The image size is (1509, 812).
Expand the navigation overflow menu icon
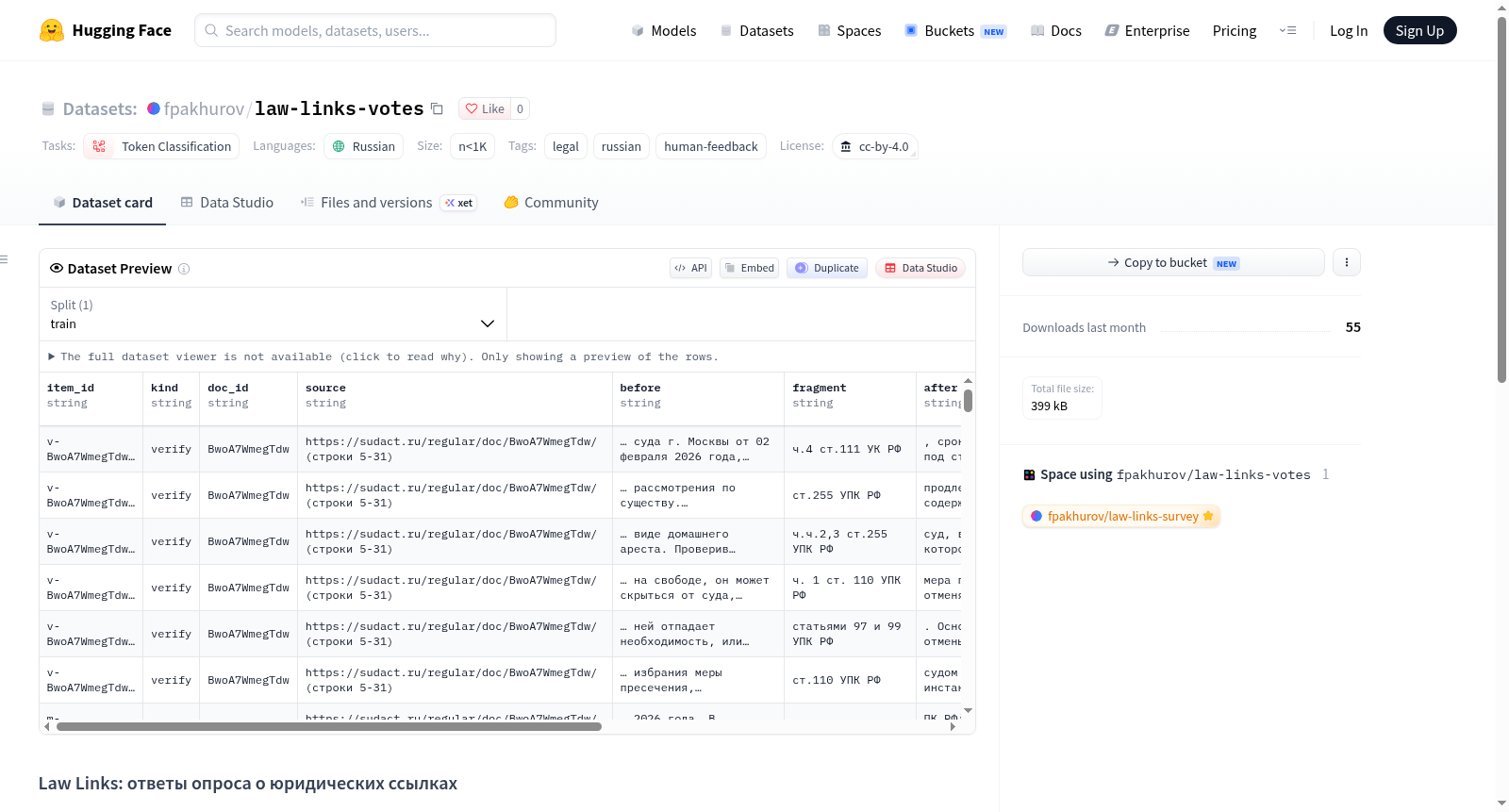tap(1287, 30)
